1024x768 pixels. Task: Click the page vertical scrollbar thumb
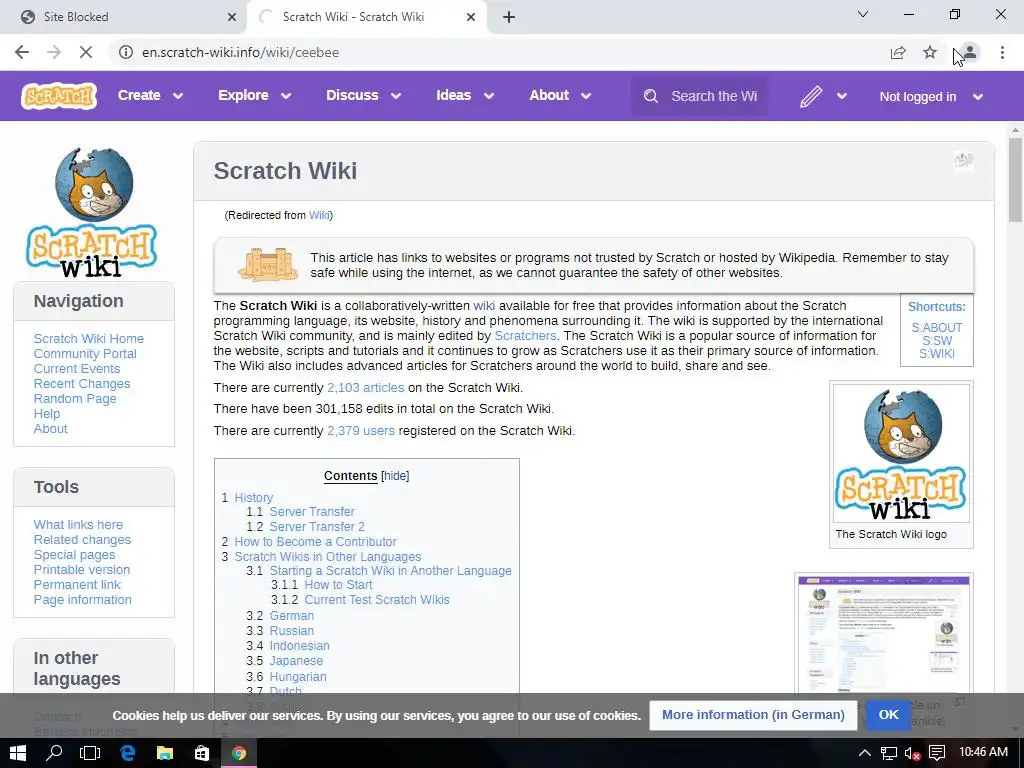point(1015,180)
